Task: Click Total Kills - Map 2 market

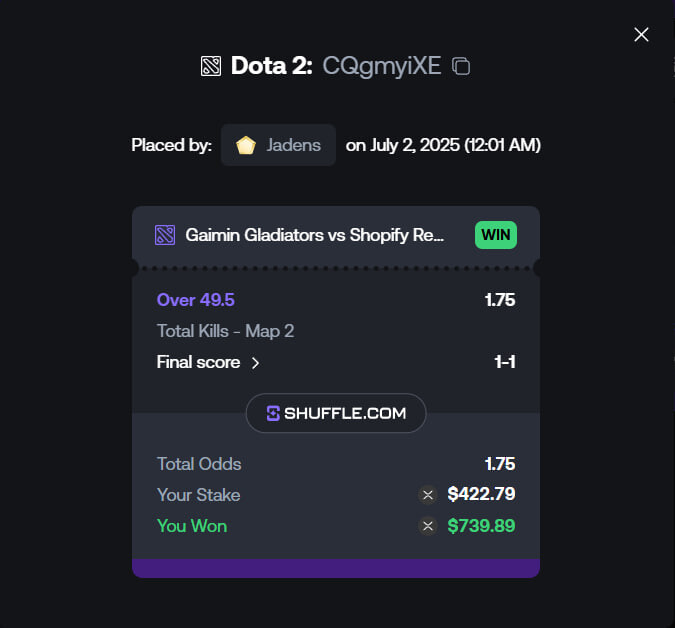Action: [x=226, y=331]
